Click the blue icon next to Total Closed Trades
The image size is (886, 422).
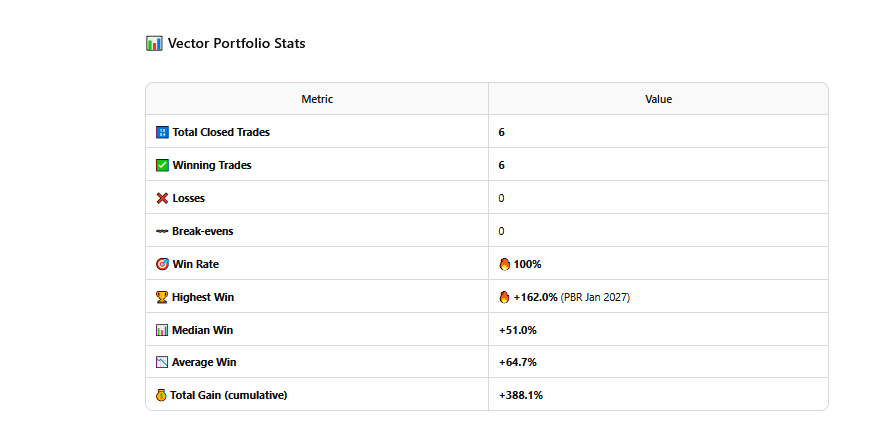click(162, 132)
